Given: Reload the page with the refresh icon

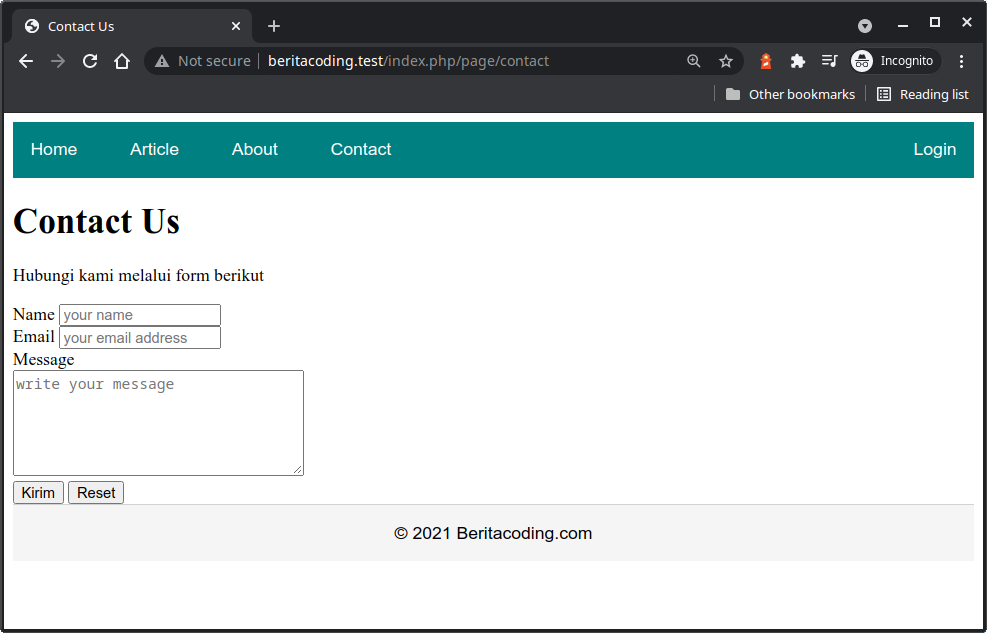Looking at the screenshot, I should coord(90,61).
